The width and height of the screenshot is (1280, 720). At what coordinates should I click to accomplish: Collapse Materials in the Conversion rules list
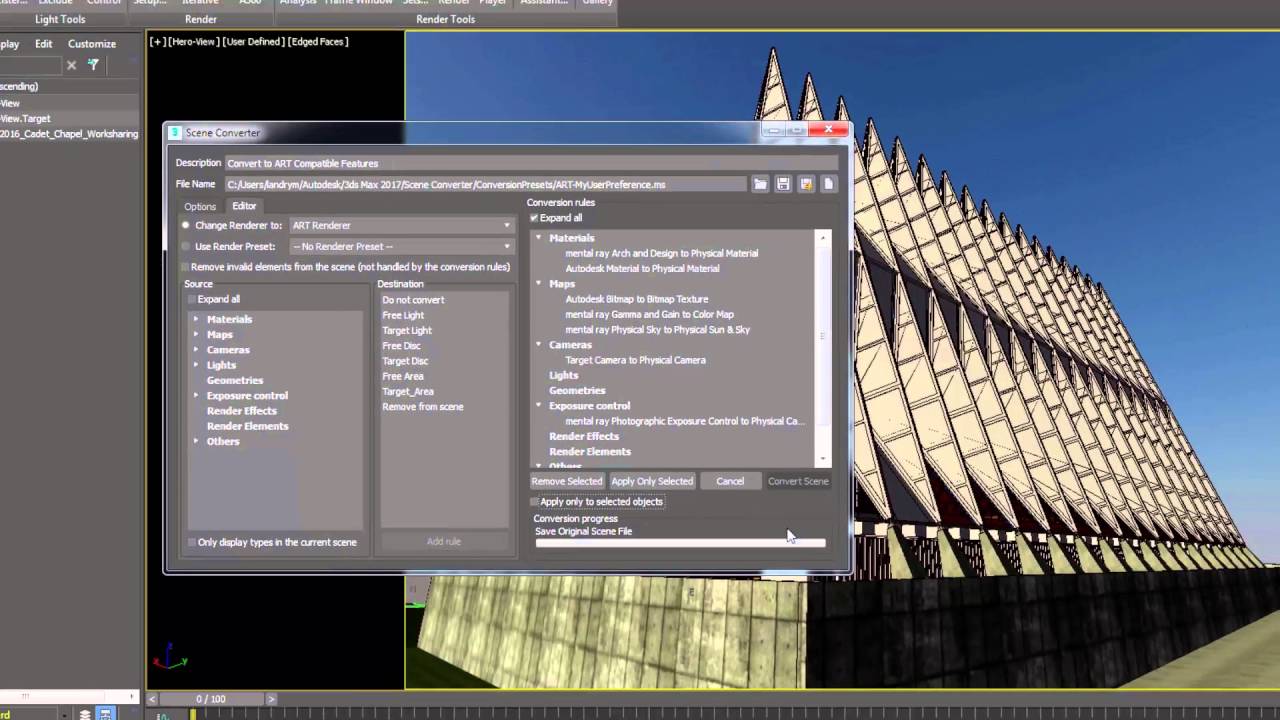(538, 238)
